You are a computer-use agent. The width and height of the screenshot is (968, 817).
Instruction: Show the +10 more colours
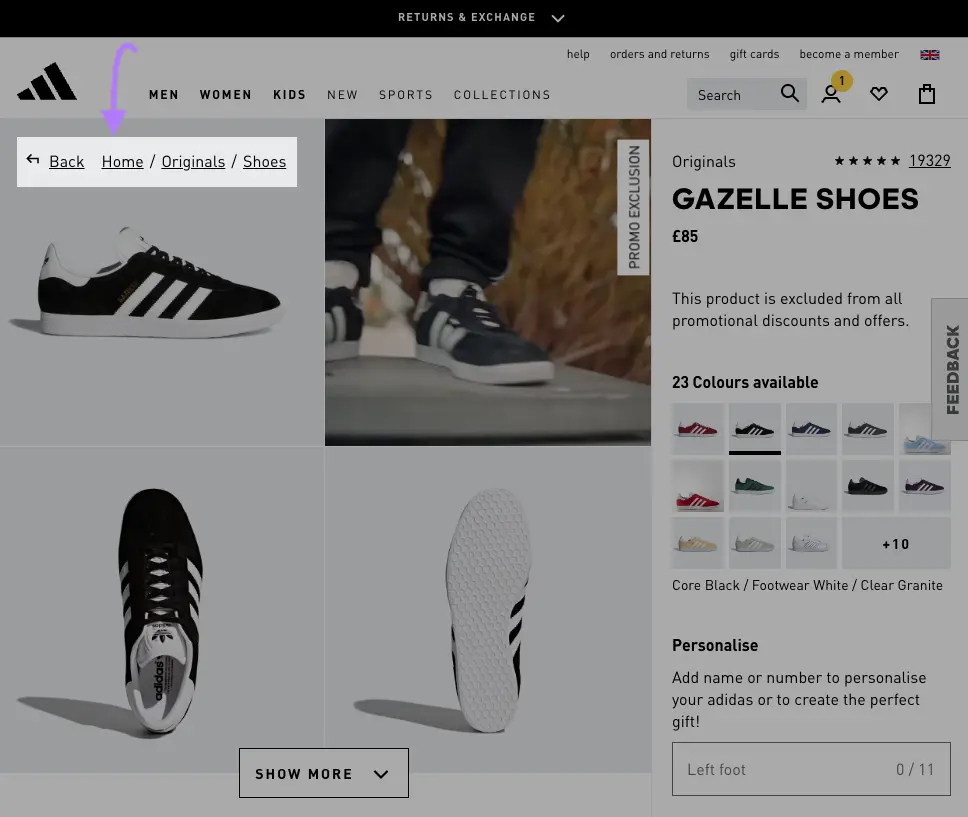pyautogui.click(x=896, y=543)
